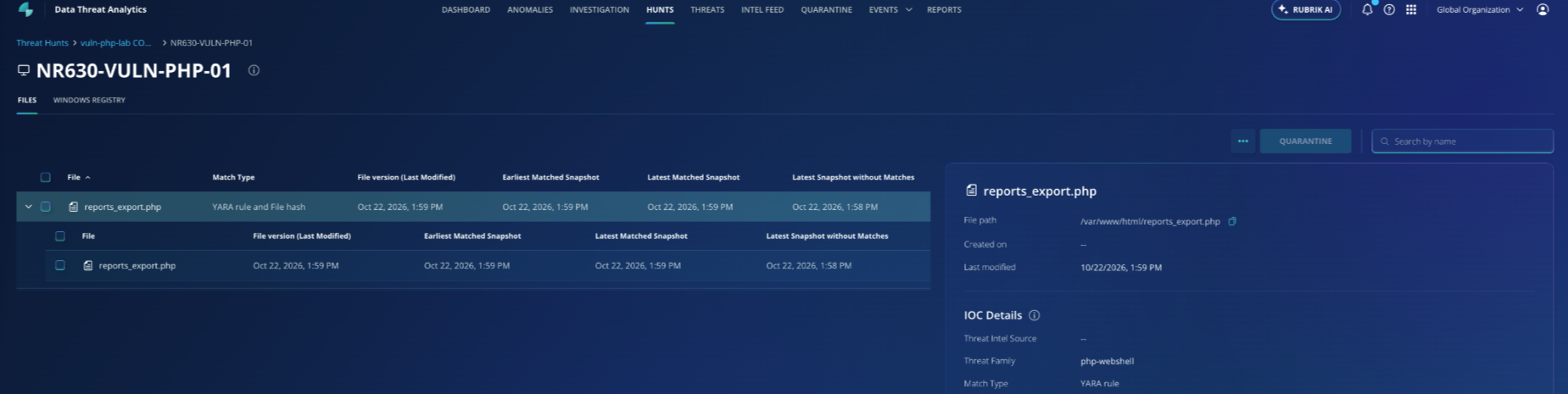The height and width of the screenshot is (394, 1568).
Task: Collapse the reports_export.php row chevron
Action: (28, 207)
